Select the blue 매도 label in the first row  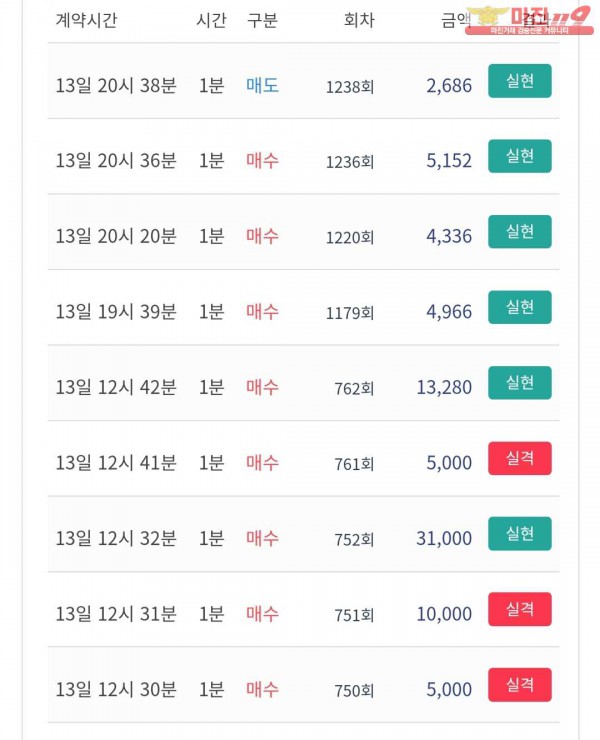[262, 85]
